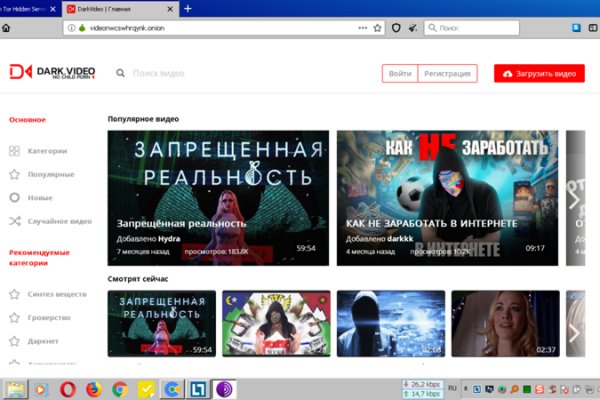Screen dimensions: 600x400
Task: Click the Случайное видео shuffle icon
Action: (14, 221)
